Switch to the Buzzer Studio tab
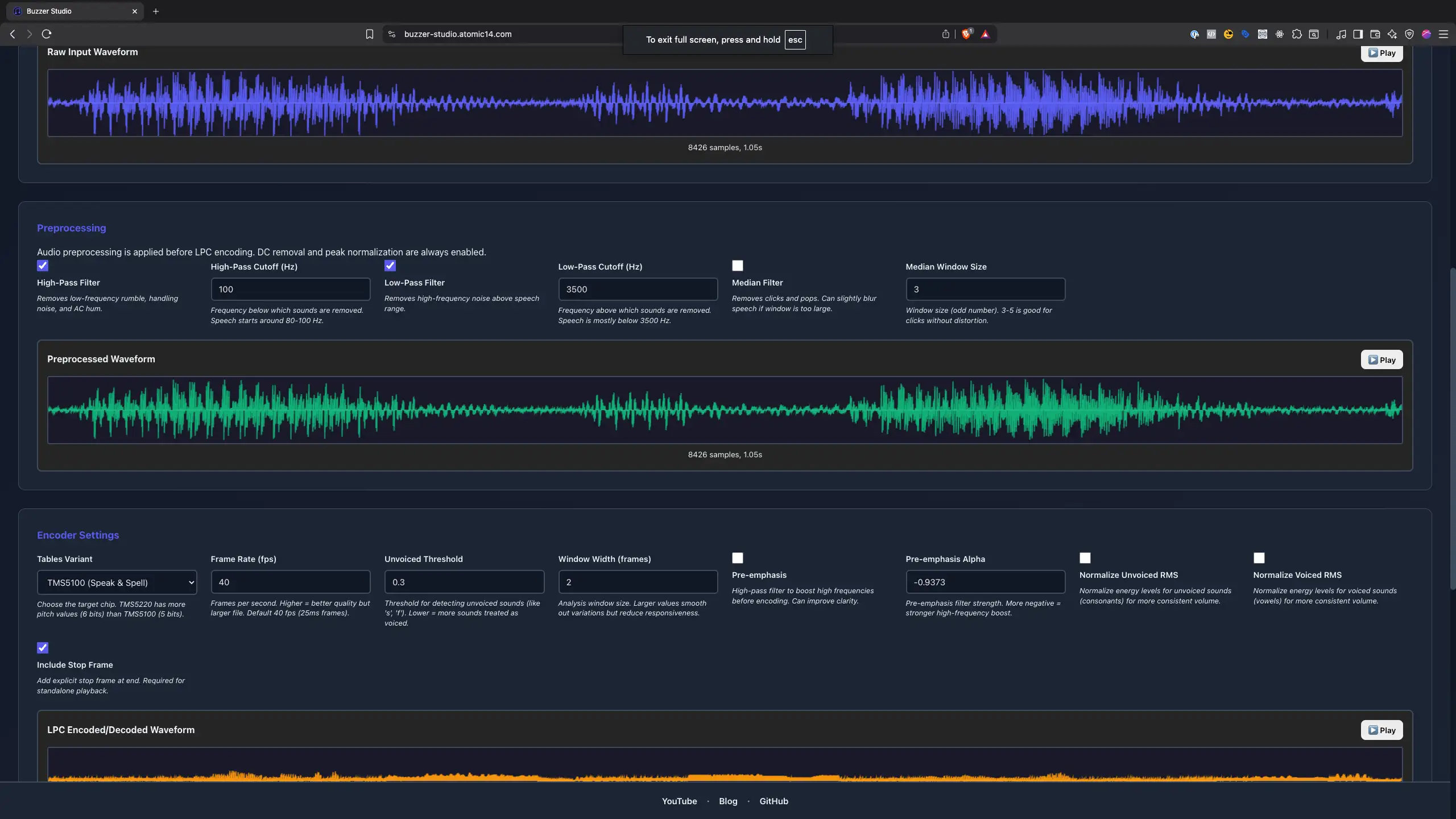 (74, 11)
